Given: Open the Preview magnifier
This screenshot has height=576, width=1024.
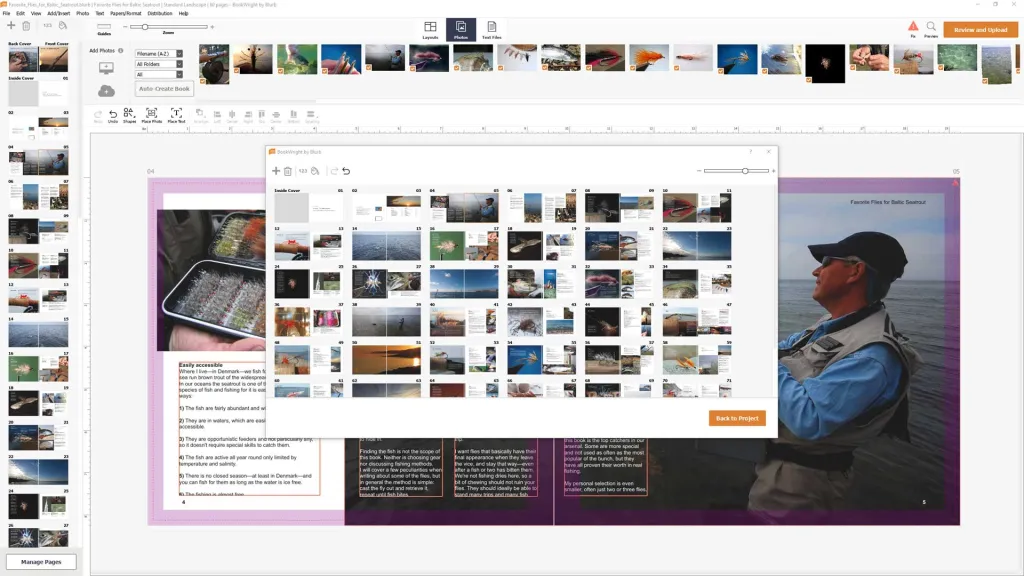Looking at the screenshot, I should pos(931,28).
